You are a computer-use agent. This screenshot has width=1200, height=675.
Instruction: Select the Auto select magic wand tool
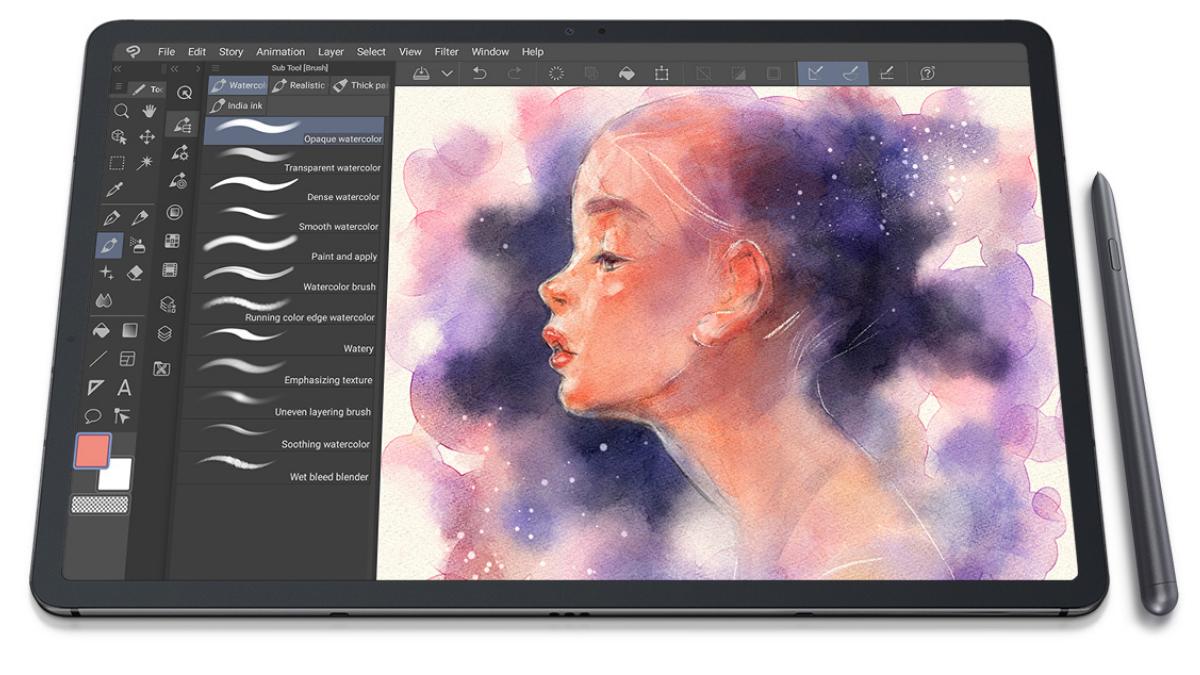[145, 163]
